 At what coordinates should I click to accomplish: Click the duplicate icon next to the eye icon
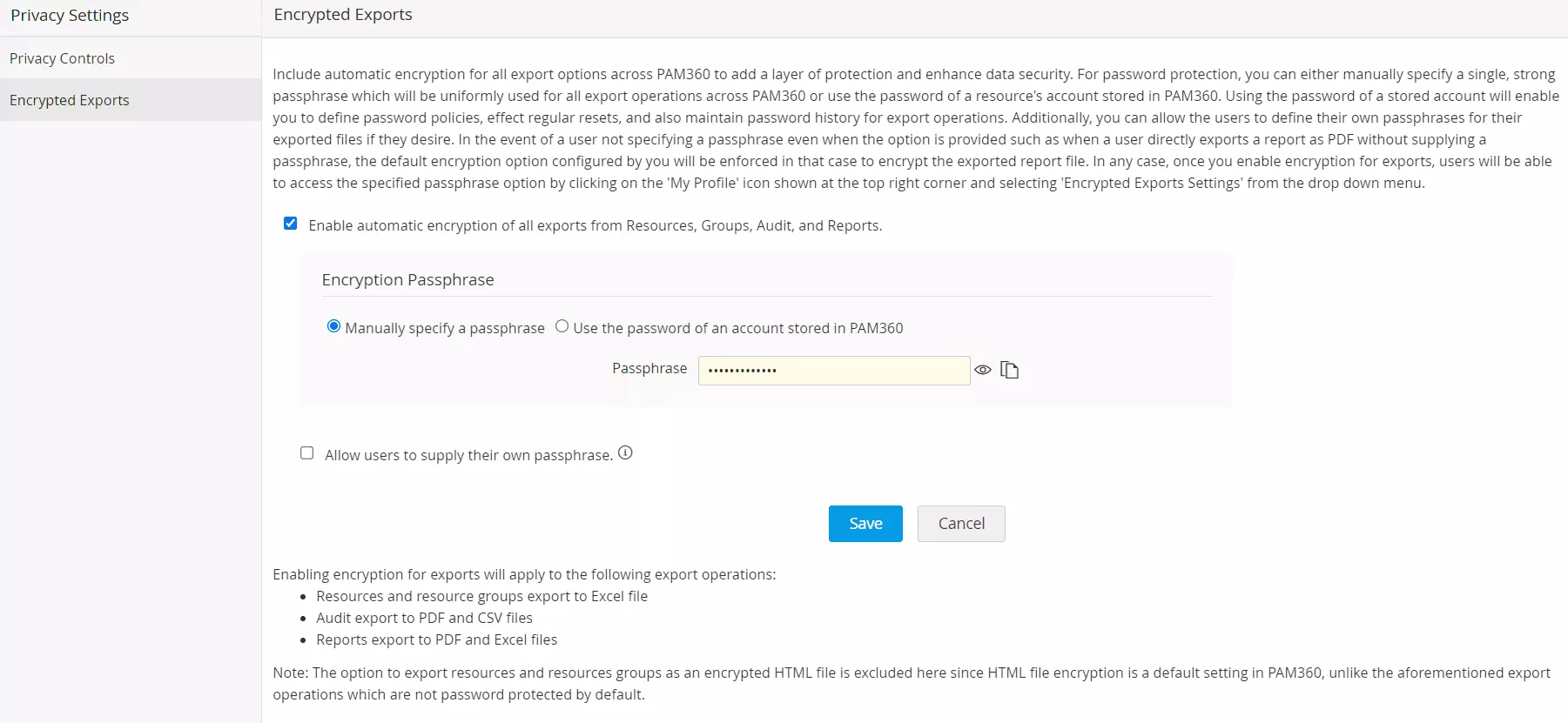pyautogui.click(x=1011, y=370)
